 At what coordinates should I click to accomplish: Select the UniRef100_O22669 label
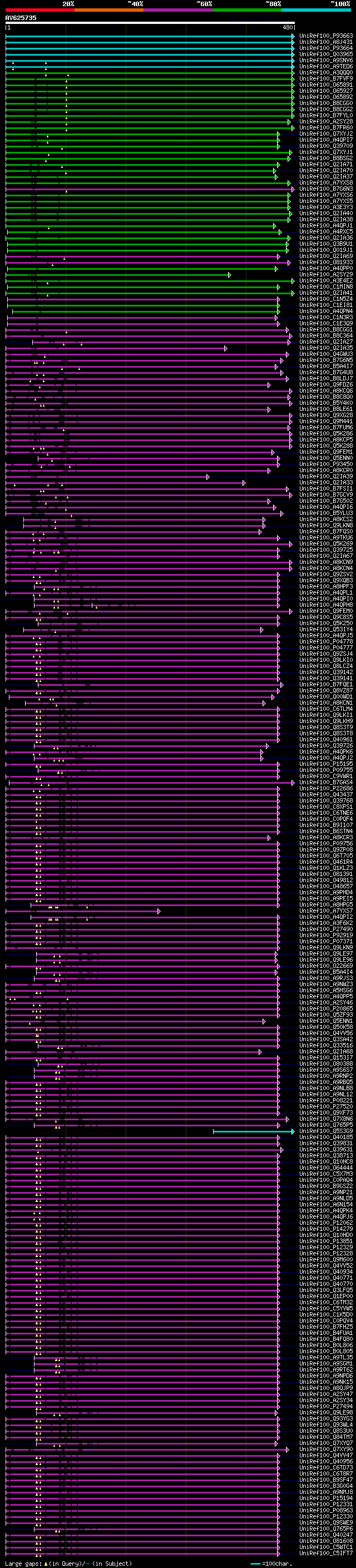[x=326, y=966]
